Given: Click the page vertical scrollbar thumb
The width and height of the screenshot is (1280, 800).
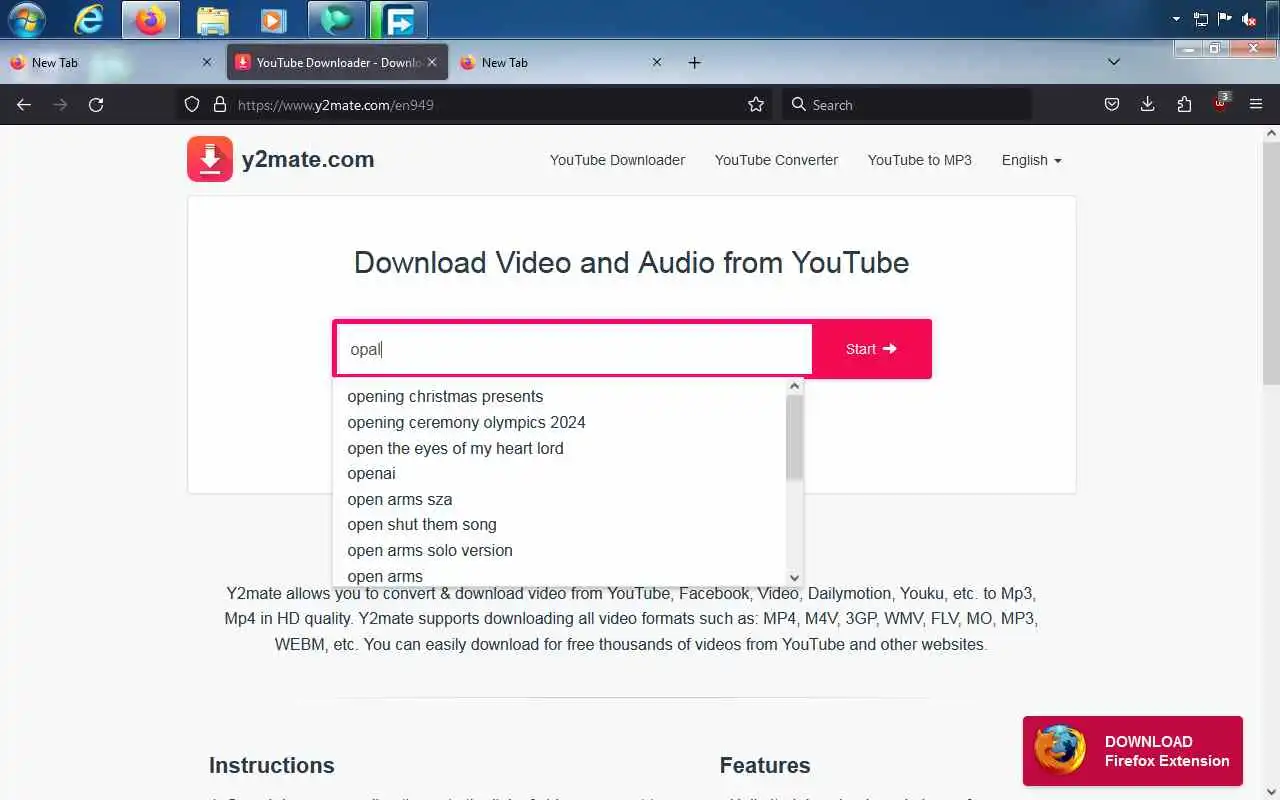Looking at the screenshot, I should [x=1271, y=264].
